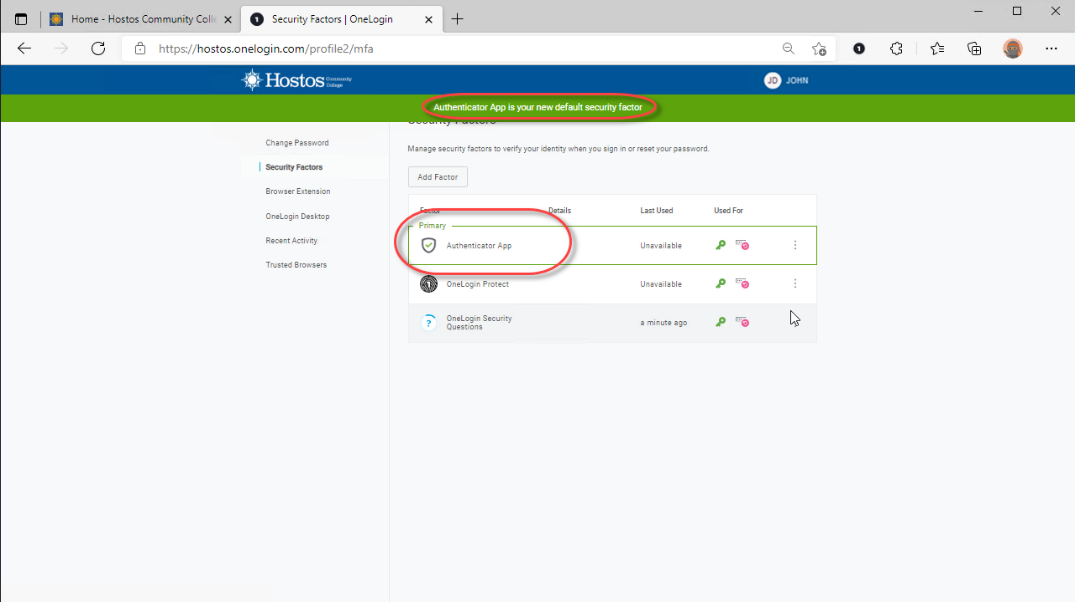Click the OneLogin Protect fingerprint icon
Image resolution: width=1075 pixels, height=602 pixels.
point(429,284)
